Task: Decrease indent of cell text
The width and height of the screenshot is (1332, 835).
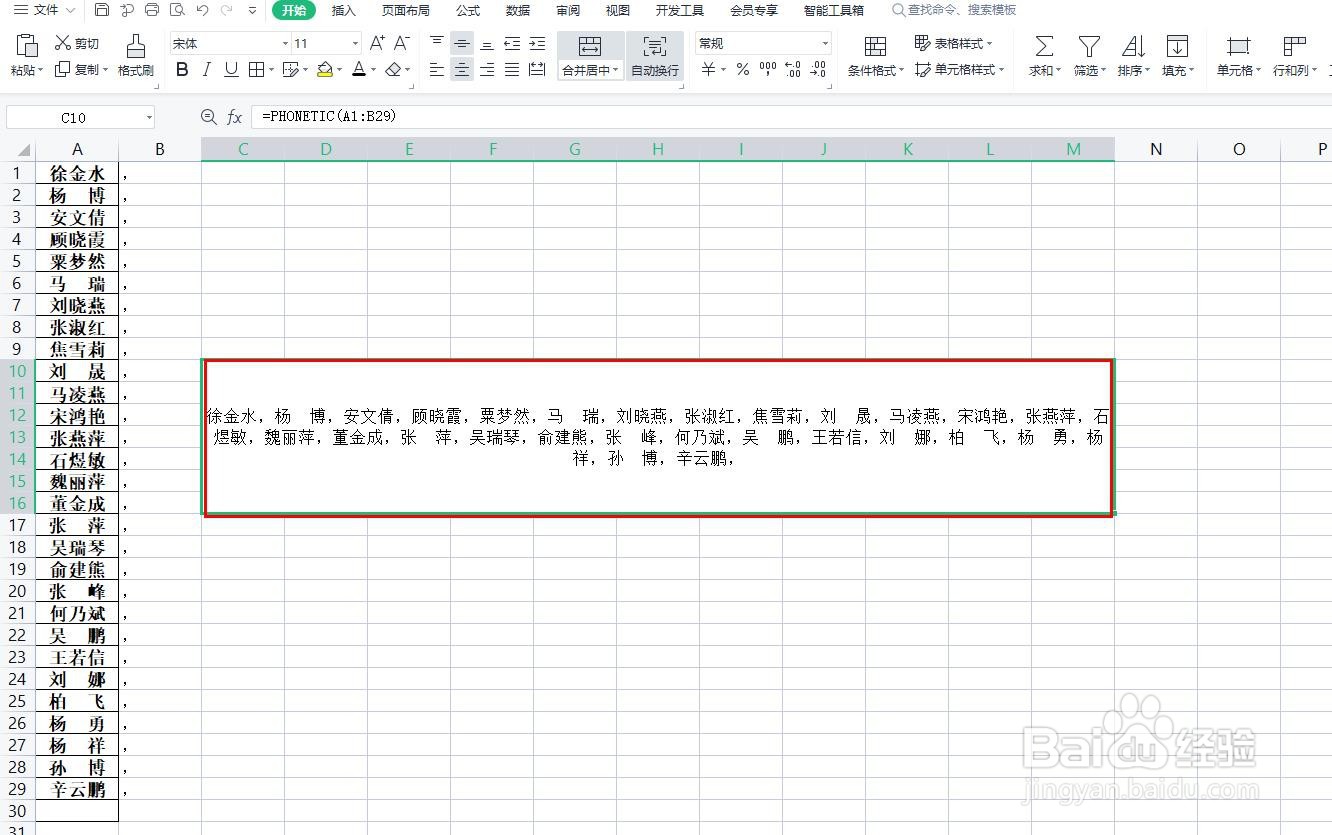Action: [x=512, y=43]
